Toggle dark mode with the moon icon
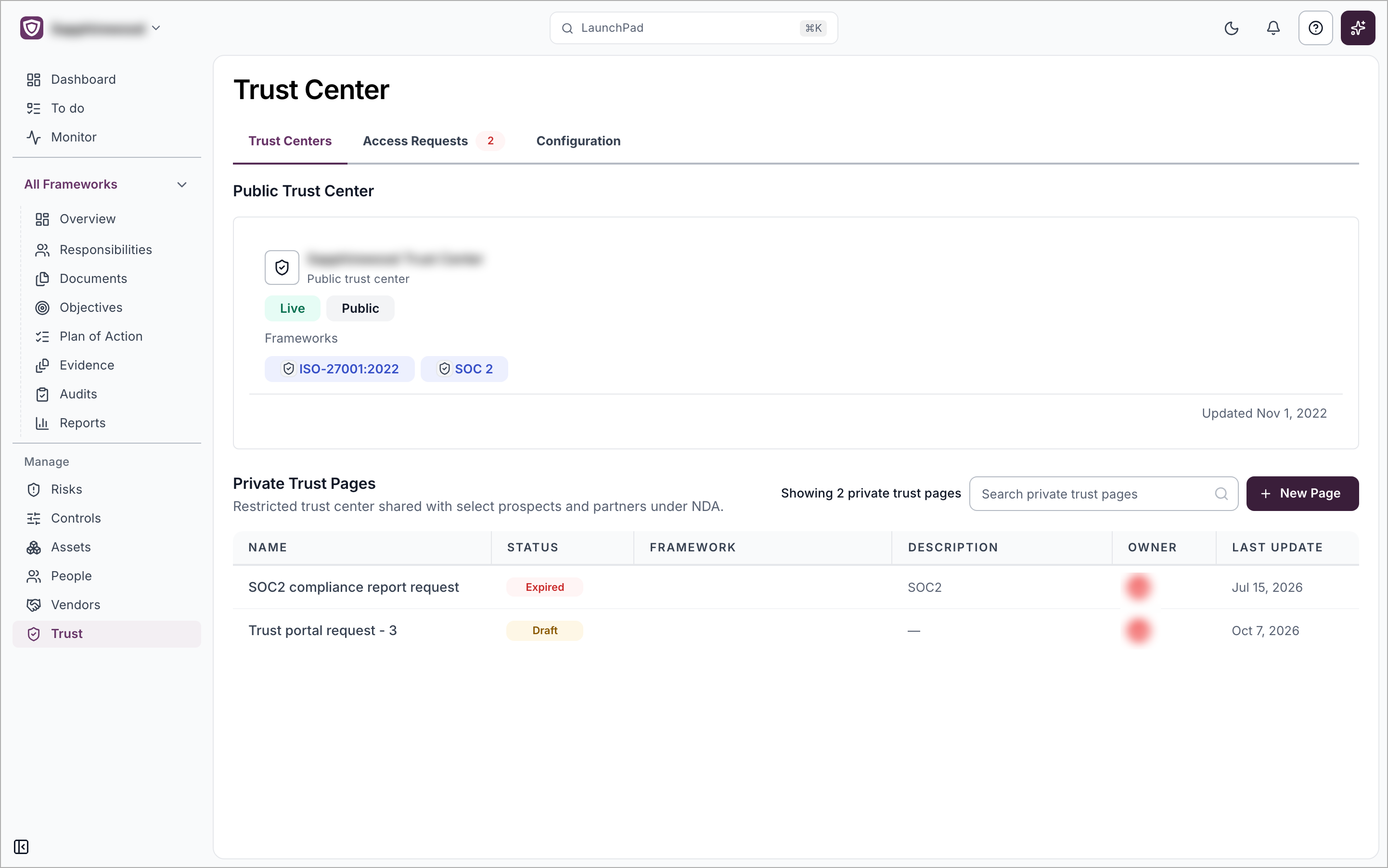Screen dimensions: 1388x868 tap(1231, 27)
